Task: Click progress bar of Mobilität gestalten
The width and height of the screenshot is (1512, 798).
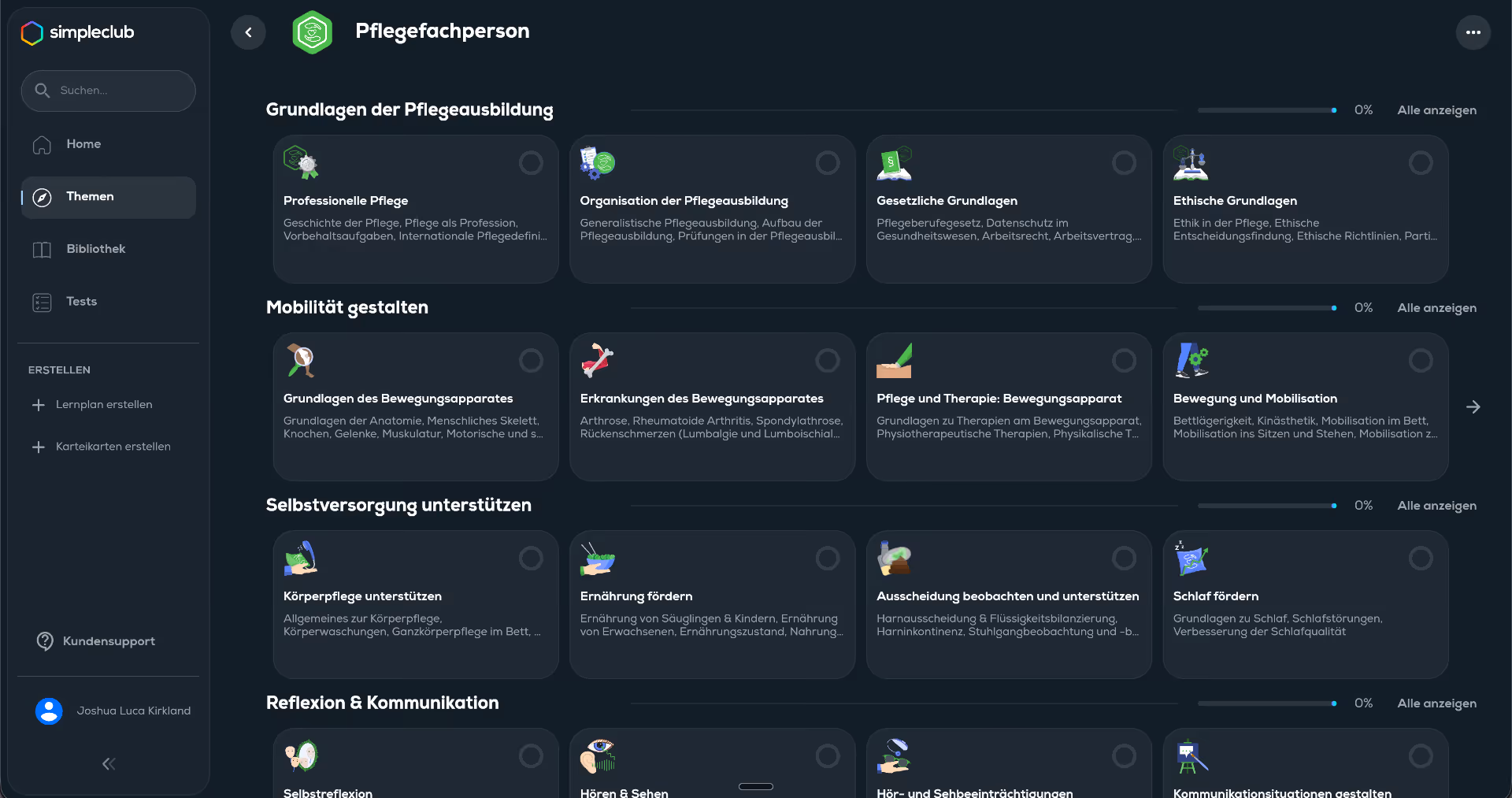Action: [x=1267, y=308]
